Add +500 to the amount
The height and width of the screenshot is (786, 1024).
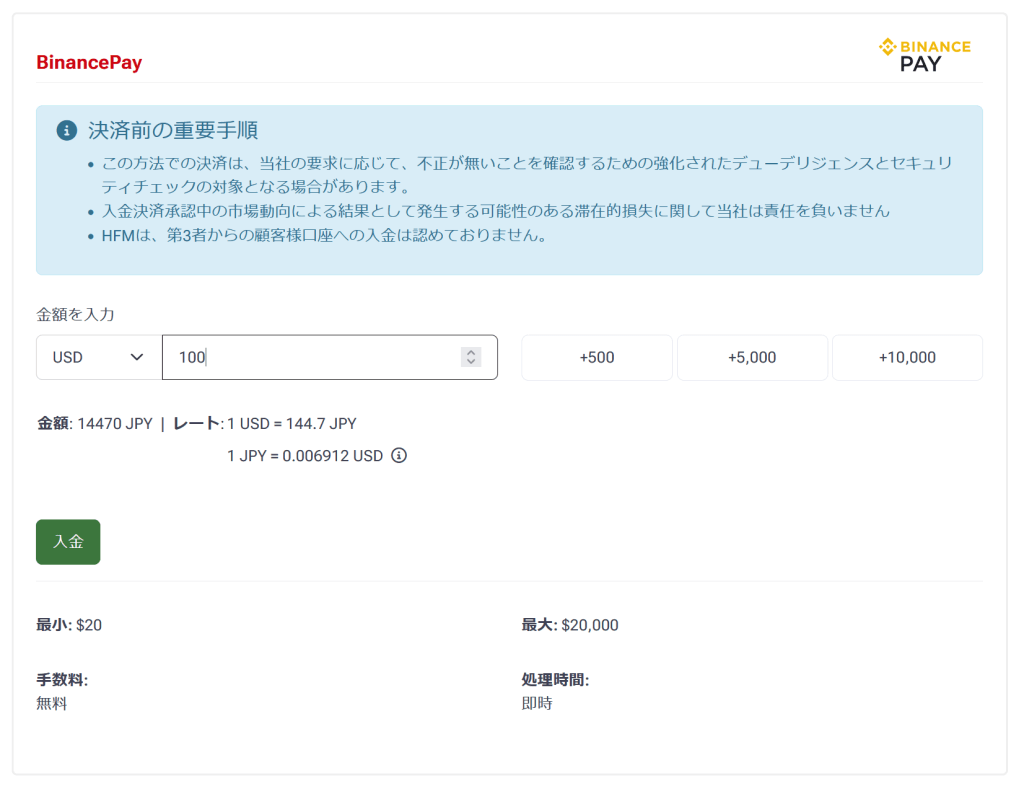pyautogui.click(x=596, y=357)
